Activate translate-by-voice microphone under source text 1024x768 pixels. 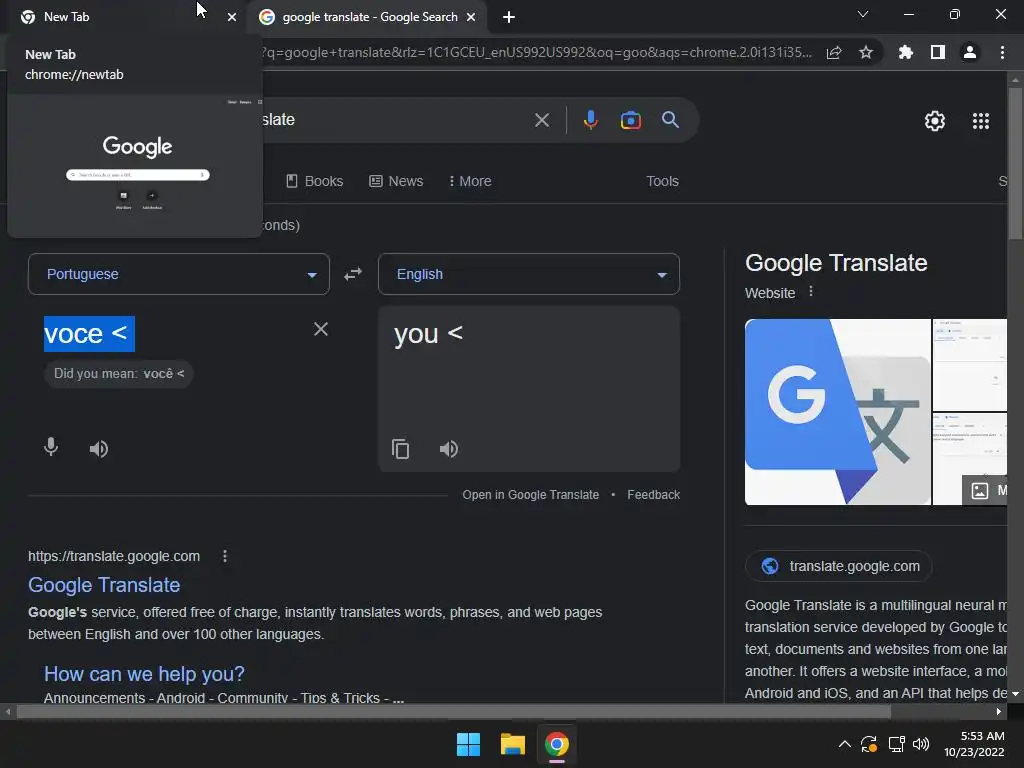51,447
